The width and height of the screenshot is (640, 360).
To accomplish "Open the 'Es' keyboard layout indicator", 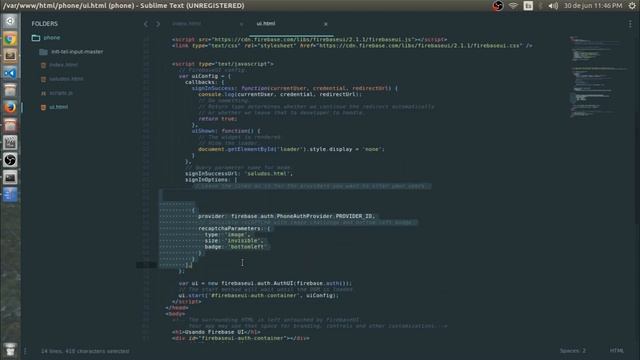I will click(x=528, y=6).
